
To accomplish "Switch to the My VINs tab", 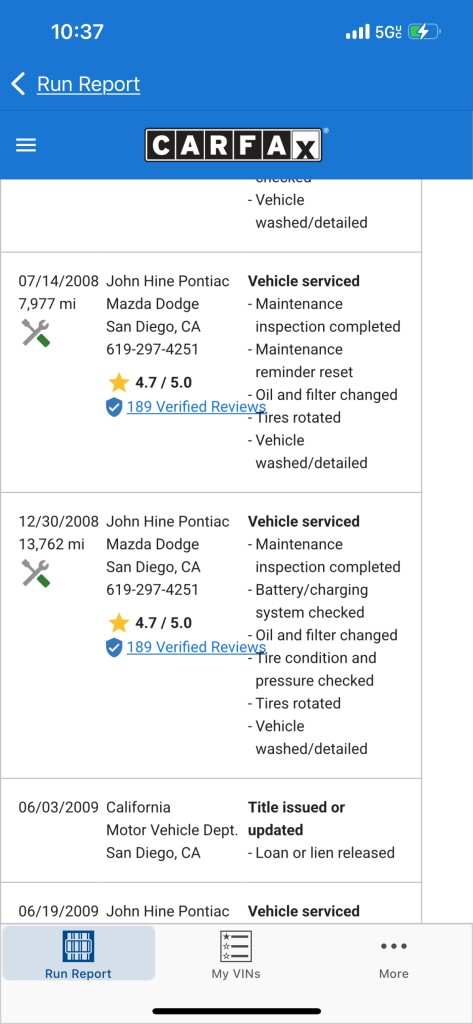I will pos(236,954).
